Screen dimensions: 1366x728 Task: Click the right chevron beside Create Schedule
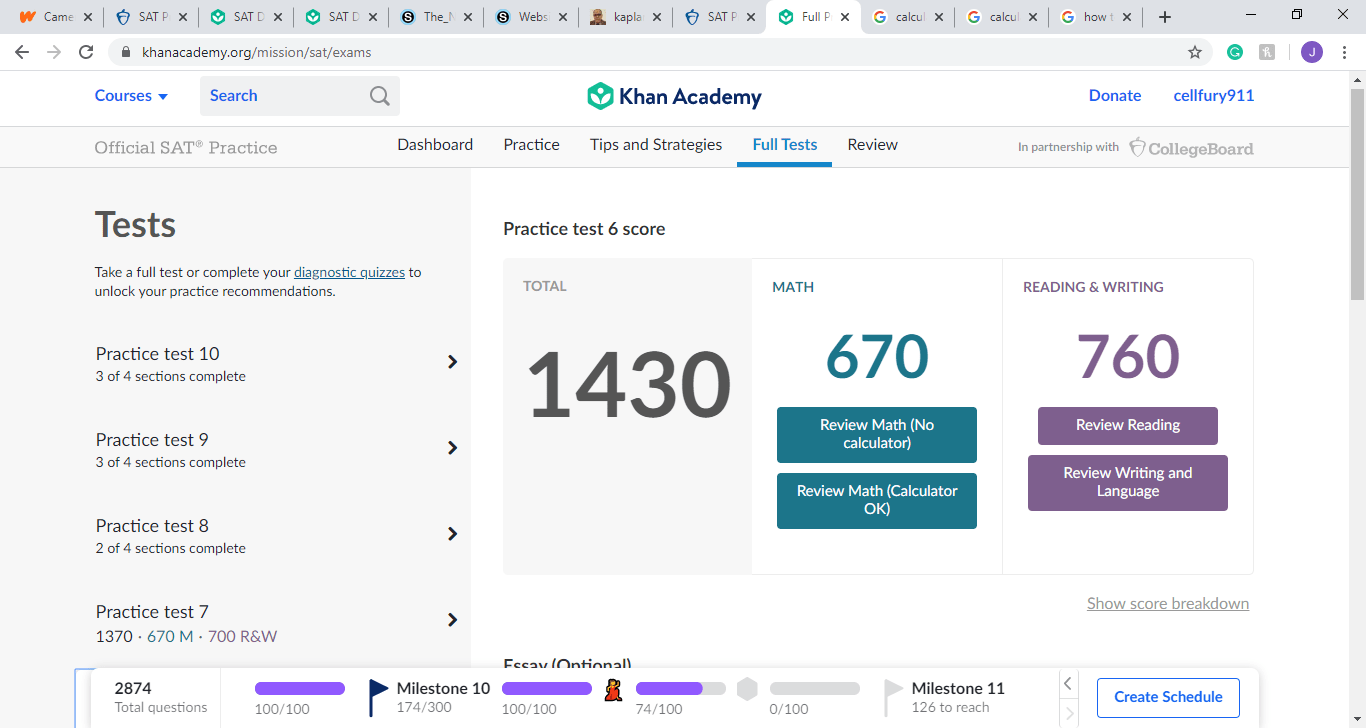(1068, 713)
